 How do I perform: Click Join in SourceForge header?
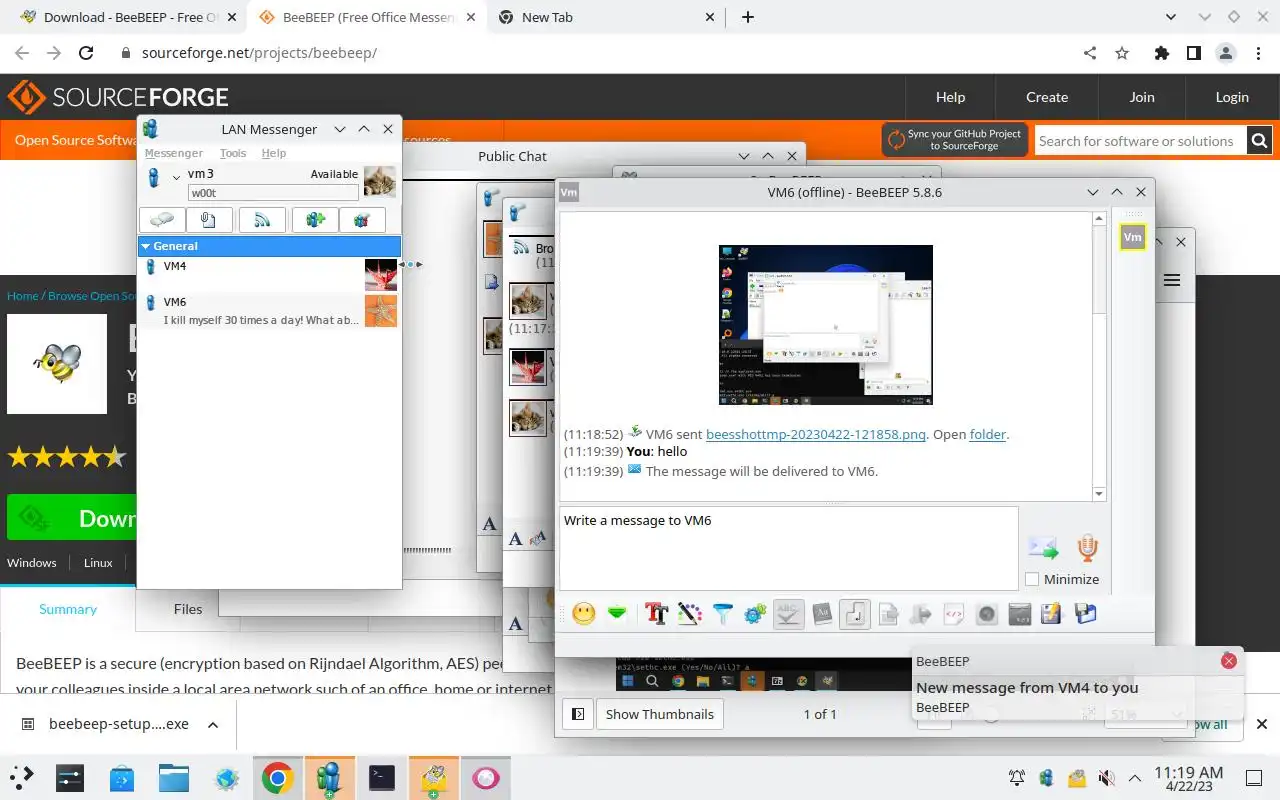(1142, 97)
